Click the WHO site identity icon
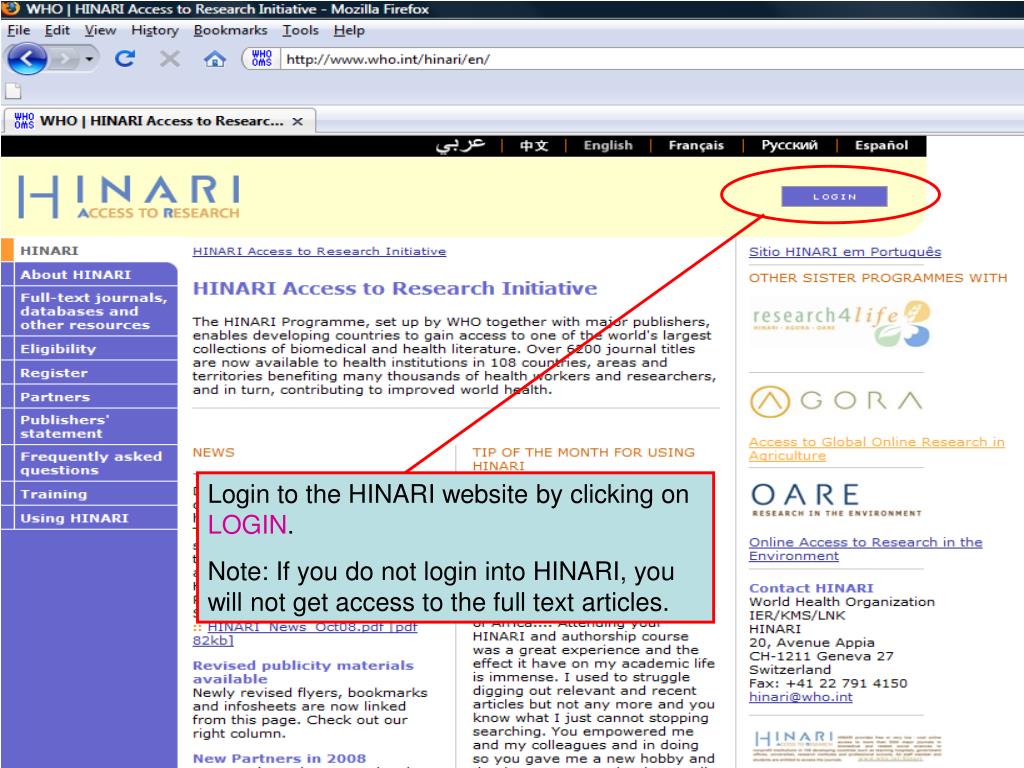The height and width of the screenshot is (768, 1024). tap(261, 59)
